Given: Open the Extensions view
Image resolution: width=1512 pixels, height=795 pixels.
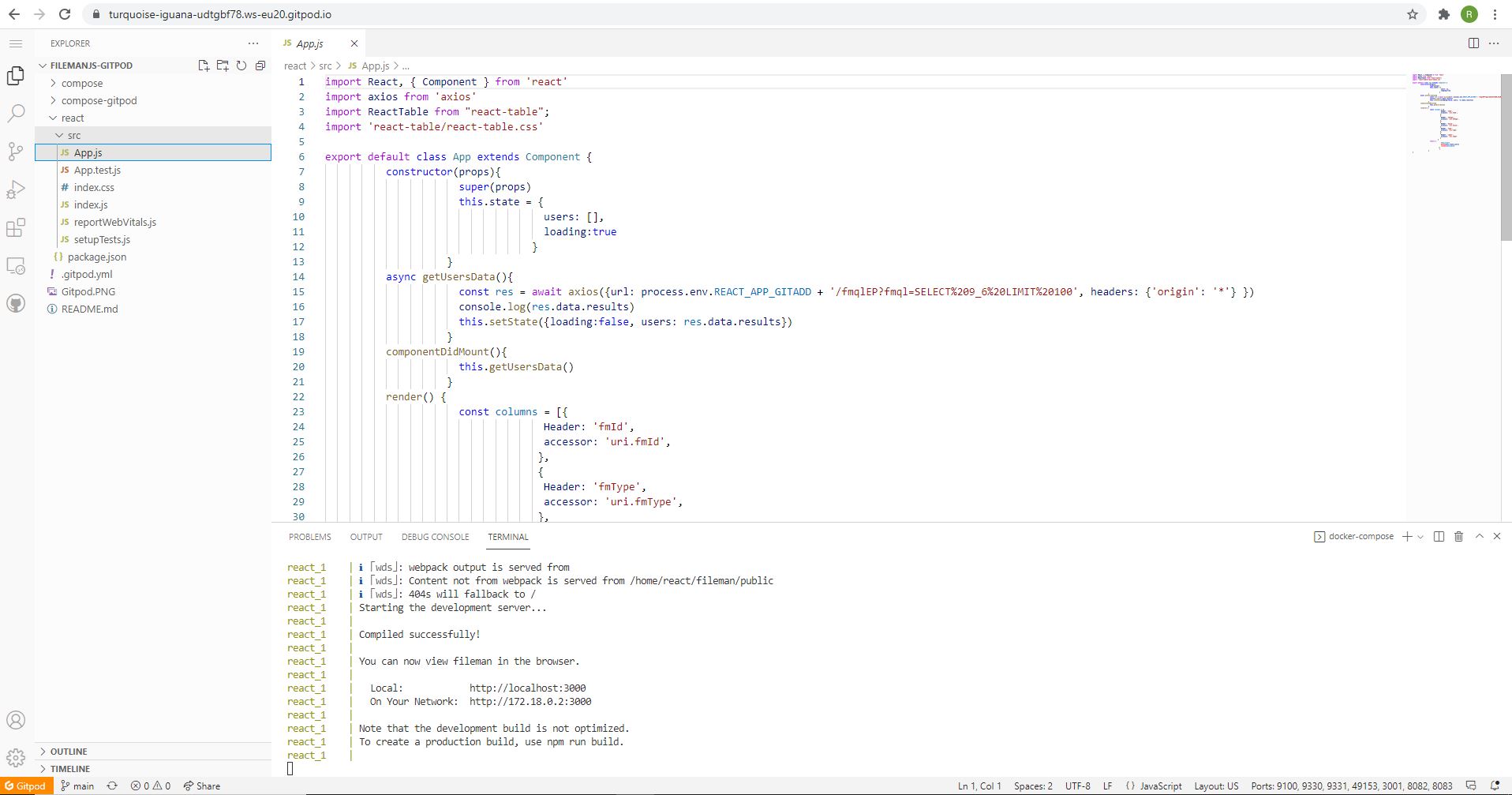Looking at the screenshot, I should pos(16,227).
